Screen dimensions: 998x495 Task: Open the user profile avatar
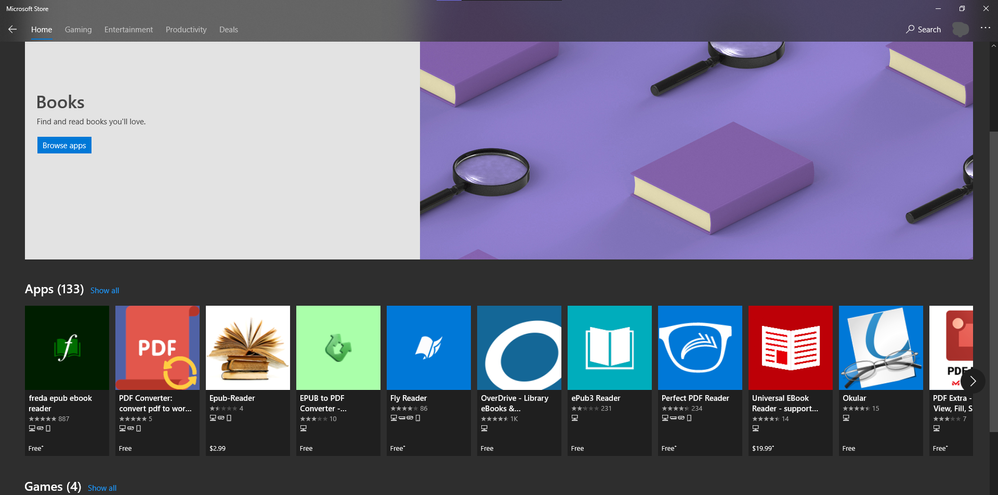click(x=960, y=29)
